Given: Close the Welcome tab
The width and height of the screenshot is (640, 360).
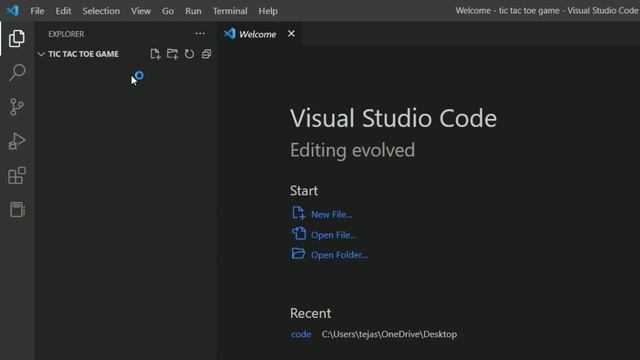Looking at the screenshot, I should point(291,33).
